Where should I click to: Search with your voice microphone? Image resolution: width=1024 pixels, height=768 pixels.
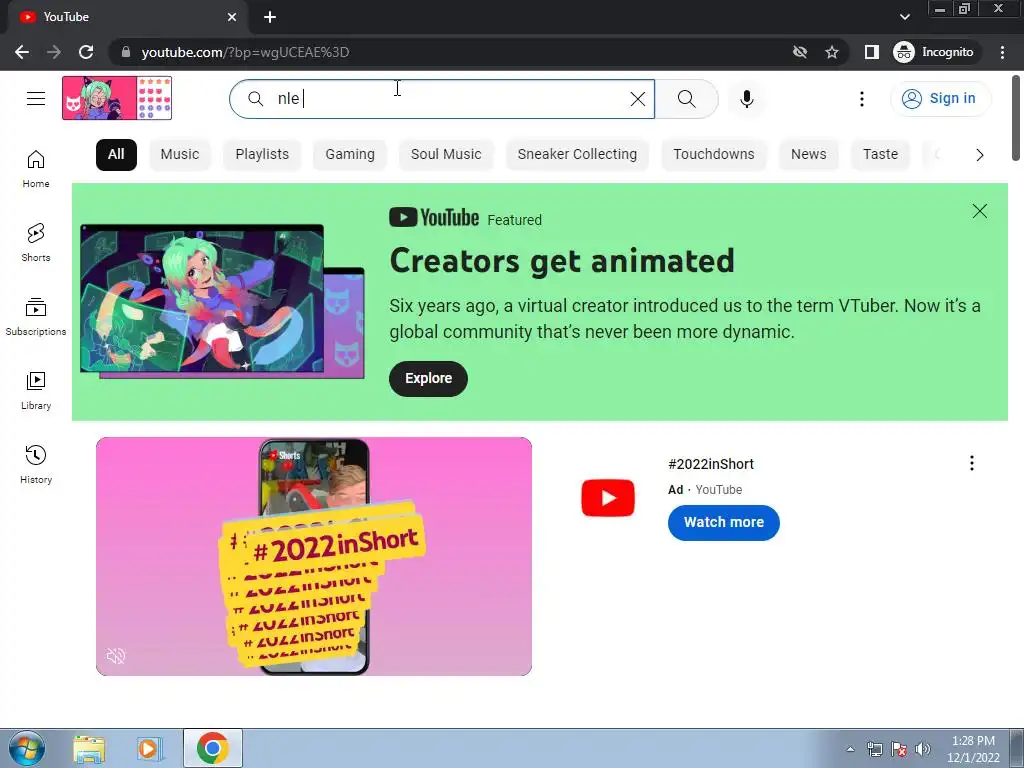[746, 99]
